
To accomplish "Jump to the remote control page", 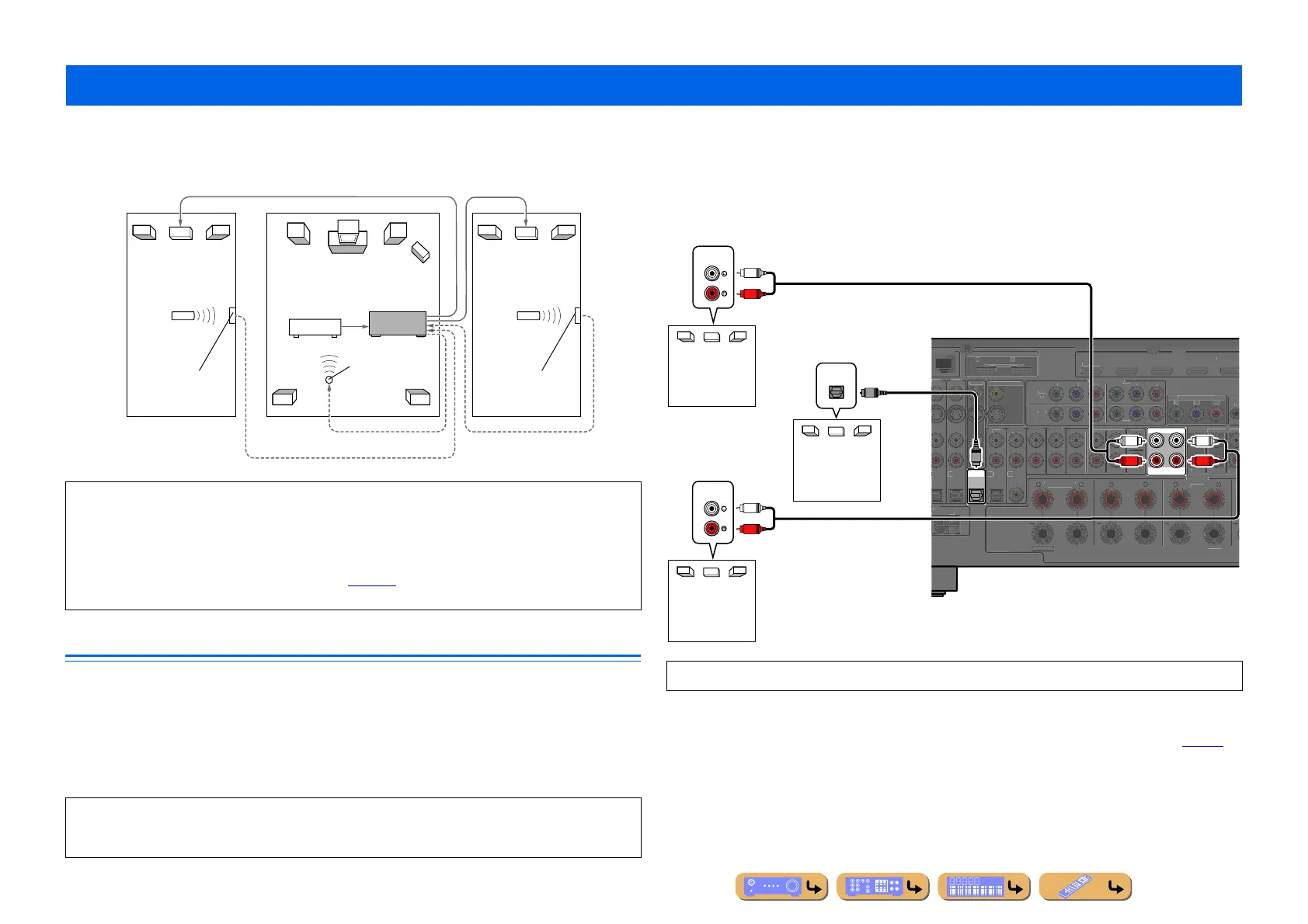I will pos(1085,887).
